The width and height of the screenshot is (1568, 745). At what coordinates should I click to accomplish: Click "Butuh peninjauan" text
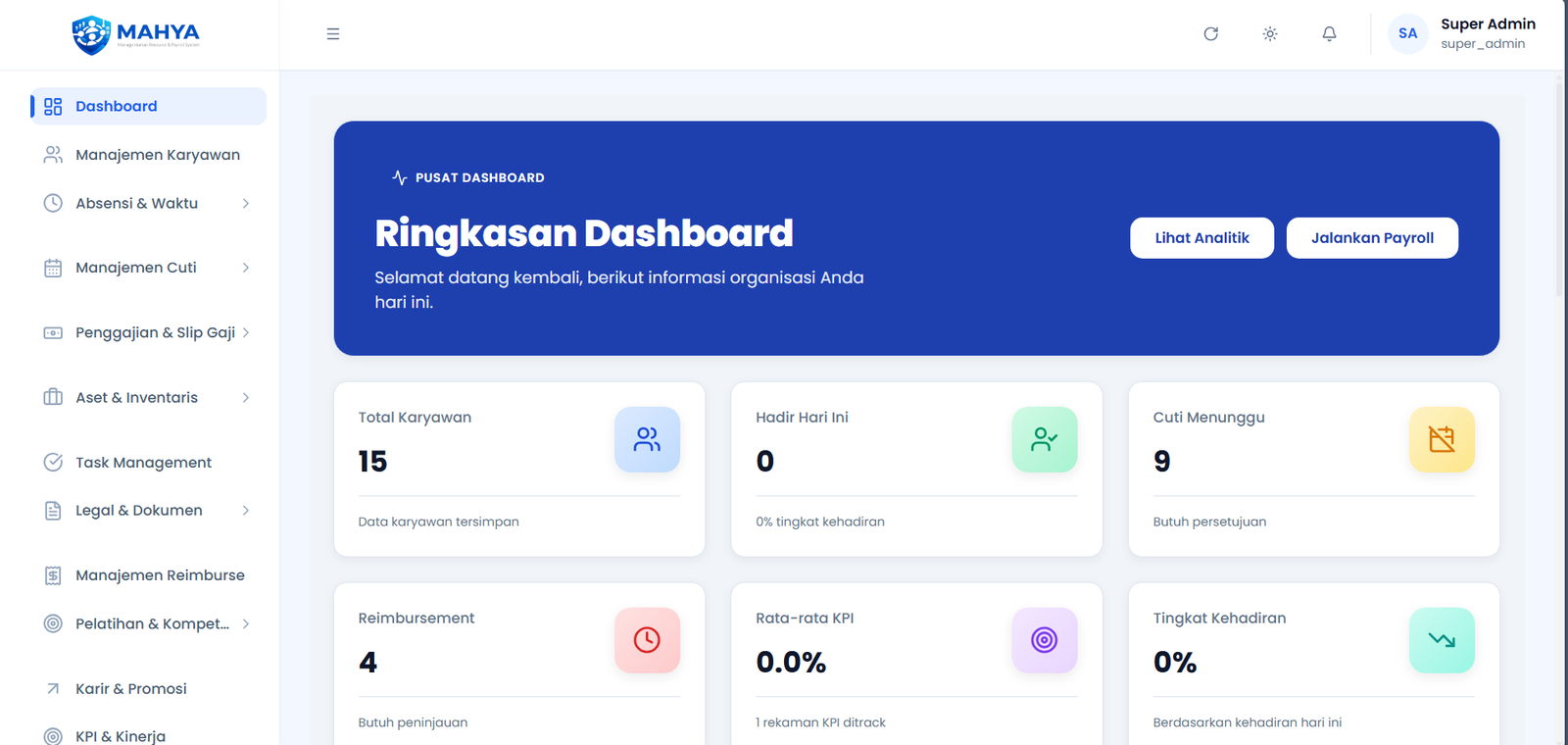pos(413,722)
